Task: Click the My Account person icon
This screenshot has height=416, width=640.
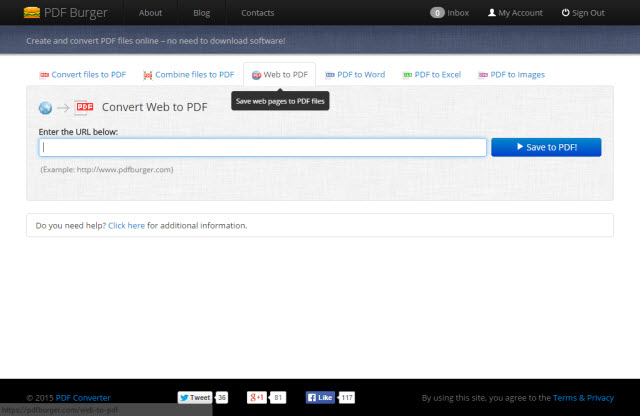Action: [492, 13]
